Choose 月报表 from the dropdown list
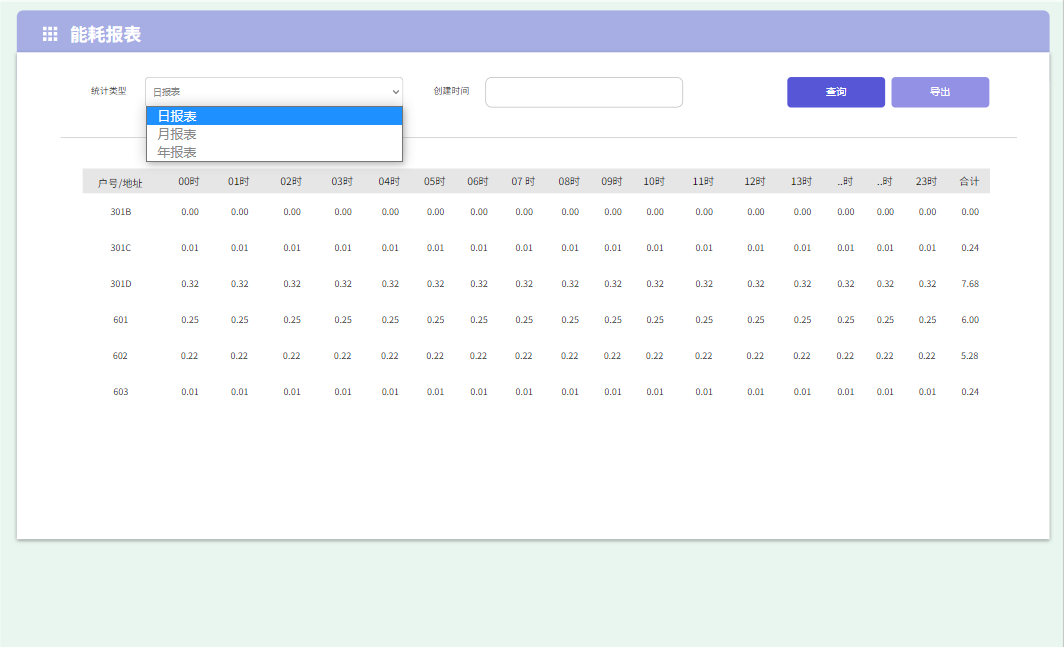 point(274,134)
